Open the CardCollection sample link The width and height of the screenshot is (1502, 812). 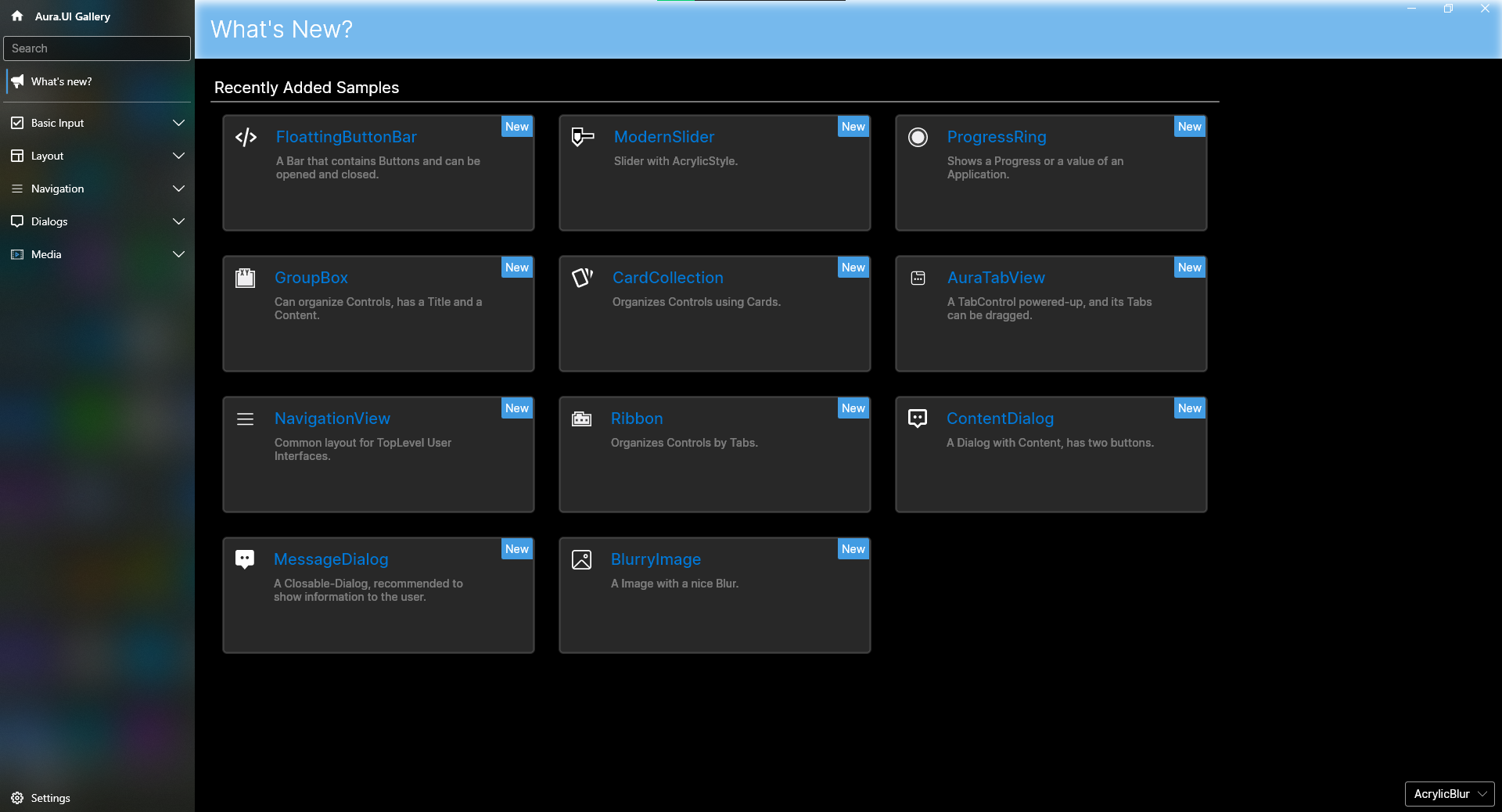click(667, 278)
